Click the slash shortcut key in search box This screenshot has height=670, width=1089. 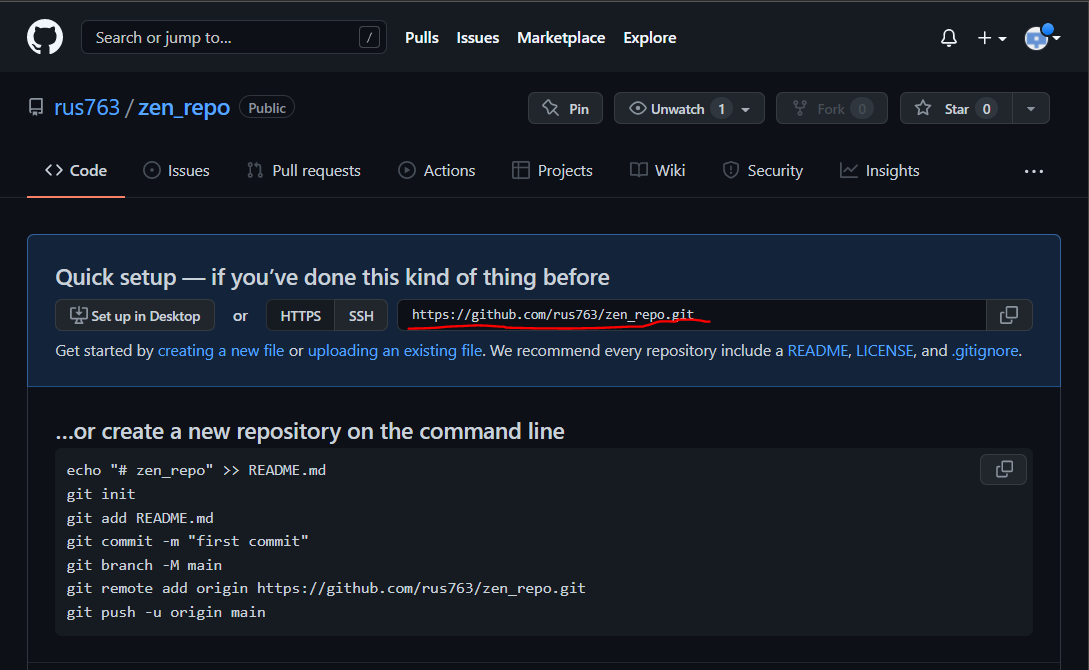[x=369, y=37]
